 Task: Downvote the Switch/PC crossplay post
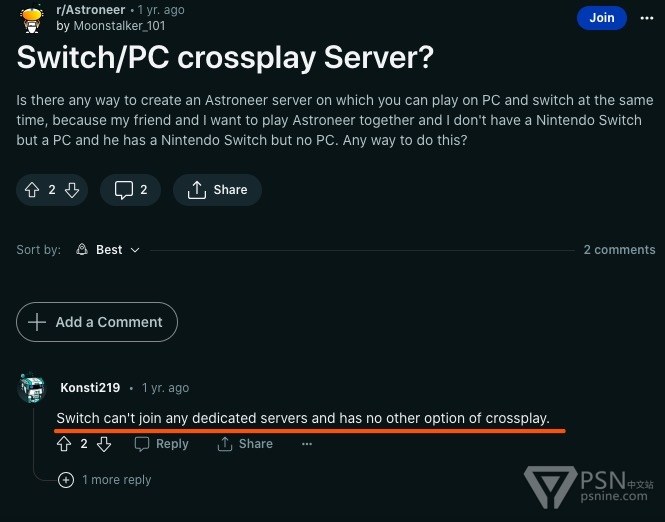(72, 190)
